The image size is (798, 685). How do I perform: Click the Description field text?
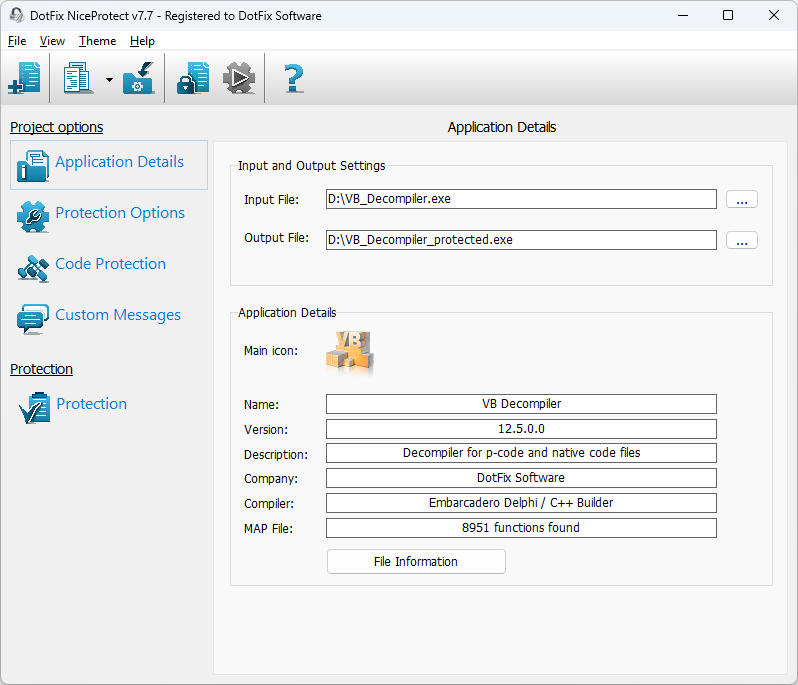click(x=521, y=453)
